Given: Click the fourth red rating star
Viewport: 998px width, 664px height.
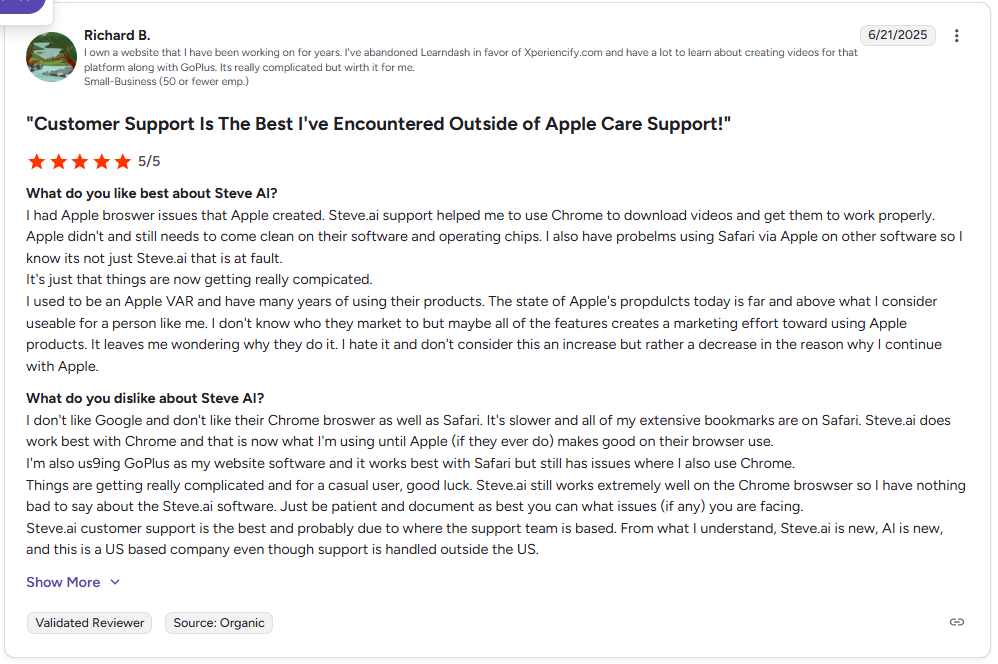Looking at the screenshot, I should (102, 161).
